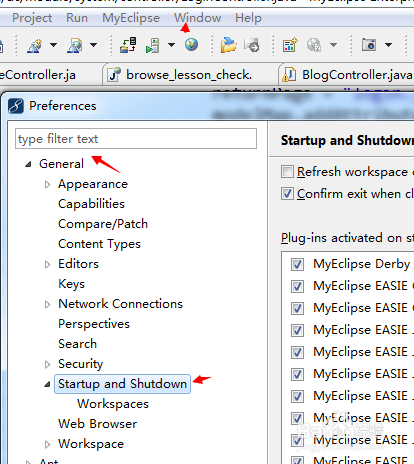414x464 pixels.
Task: Select Compare/Patch in the preferences tree
Action: tap(103, 224)
